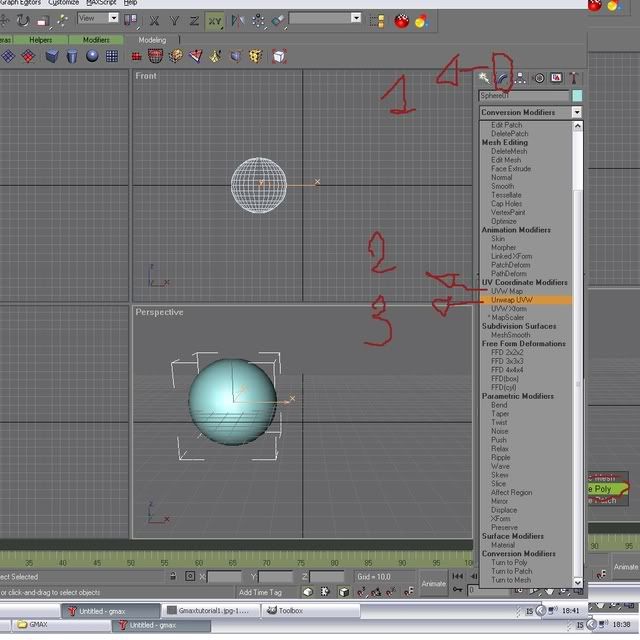
Task: Expand the named selection sets dropdown
Action: 355,18
